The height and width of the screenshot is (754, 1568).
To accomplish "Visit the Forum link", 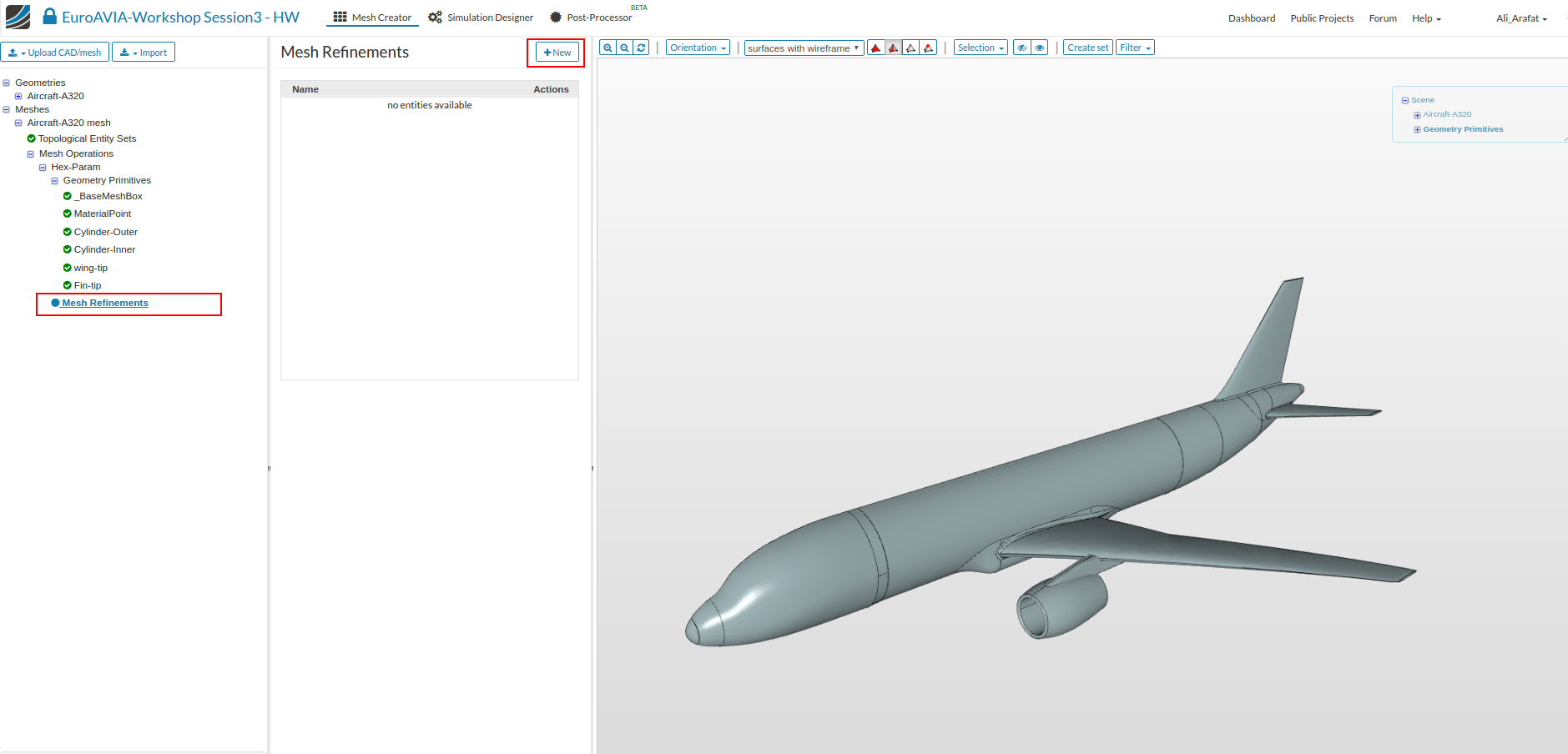I will (1383, 18).
